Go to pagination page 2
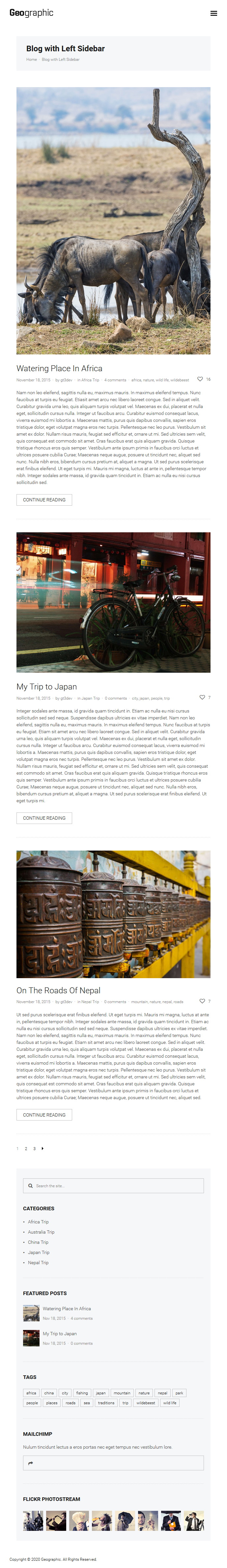Image resolution: width=227 pixels, height=1568 pixels. coord(26,1148)
